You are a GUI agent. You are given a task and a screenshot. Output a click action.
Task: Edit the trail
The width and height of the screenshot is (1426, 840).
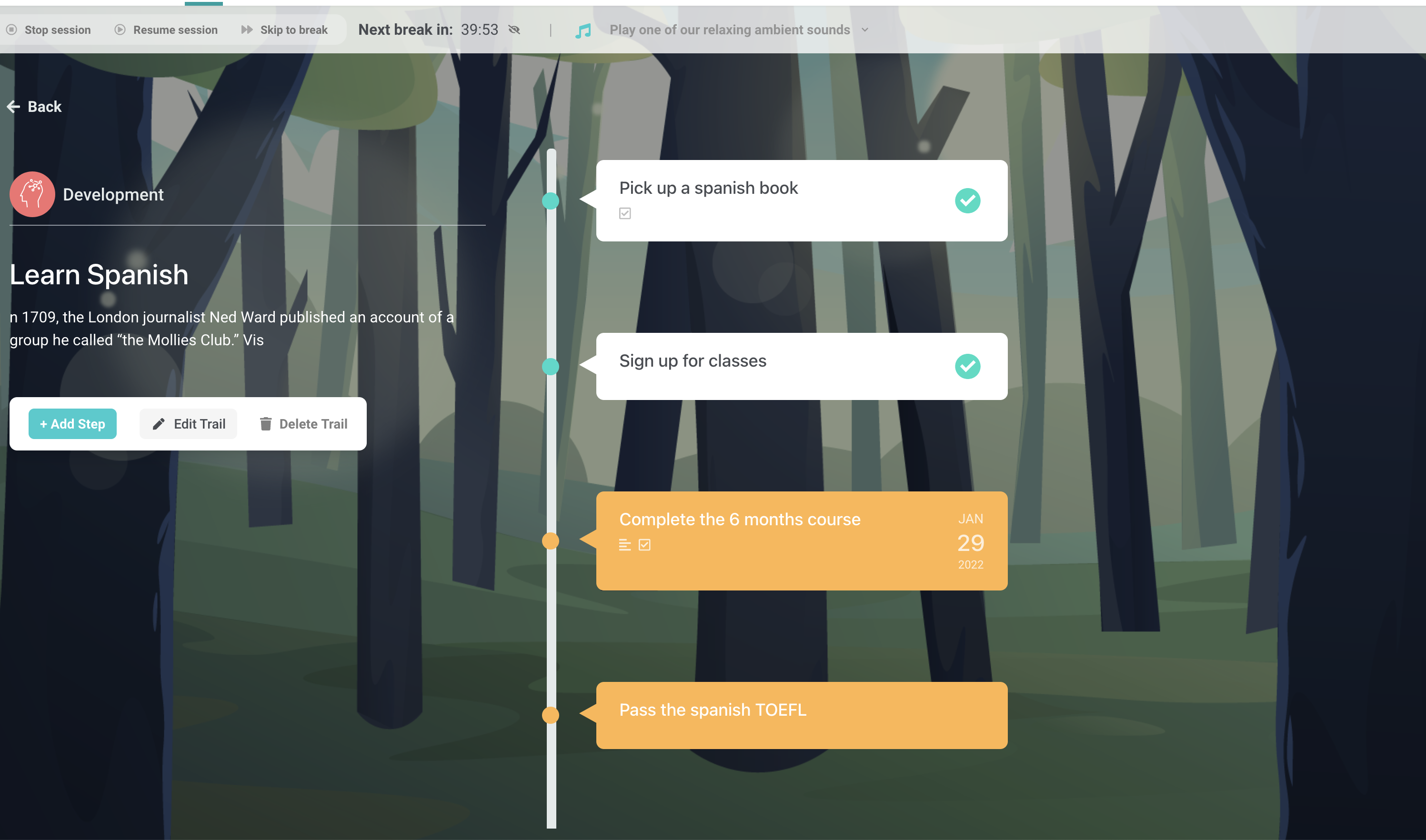pyautogui.click(x=189, y=424)
